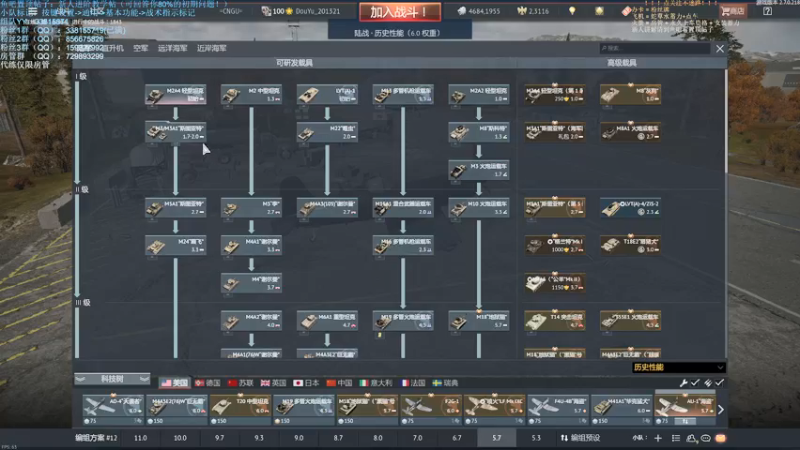Select the F2G-1 crew slot

(x=431, y=410)
